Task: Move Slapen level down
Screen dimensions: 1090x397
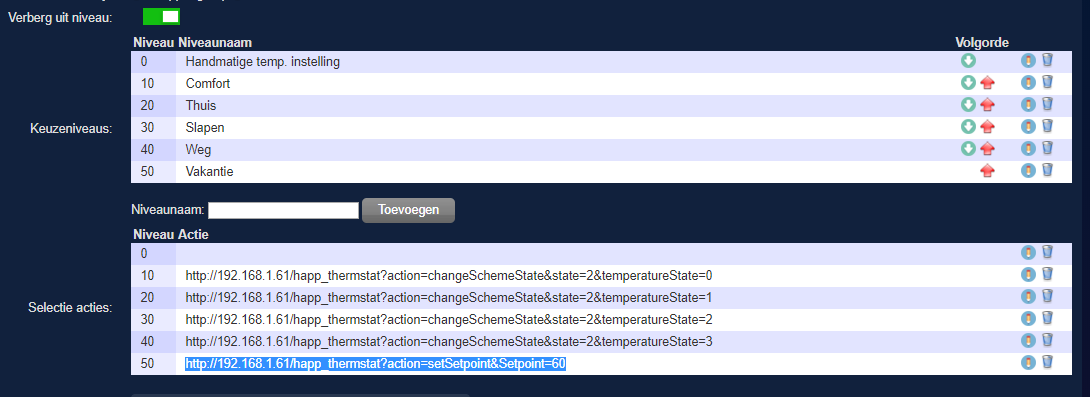Action: pos(968,127)
